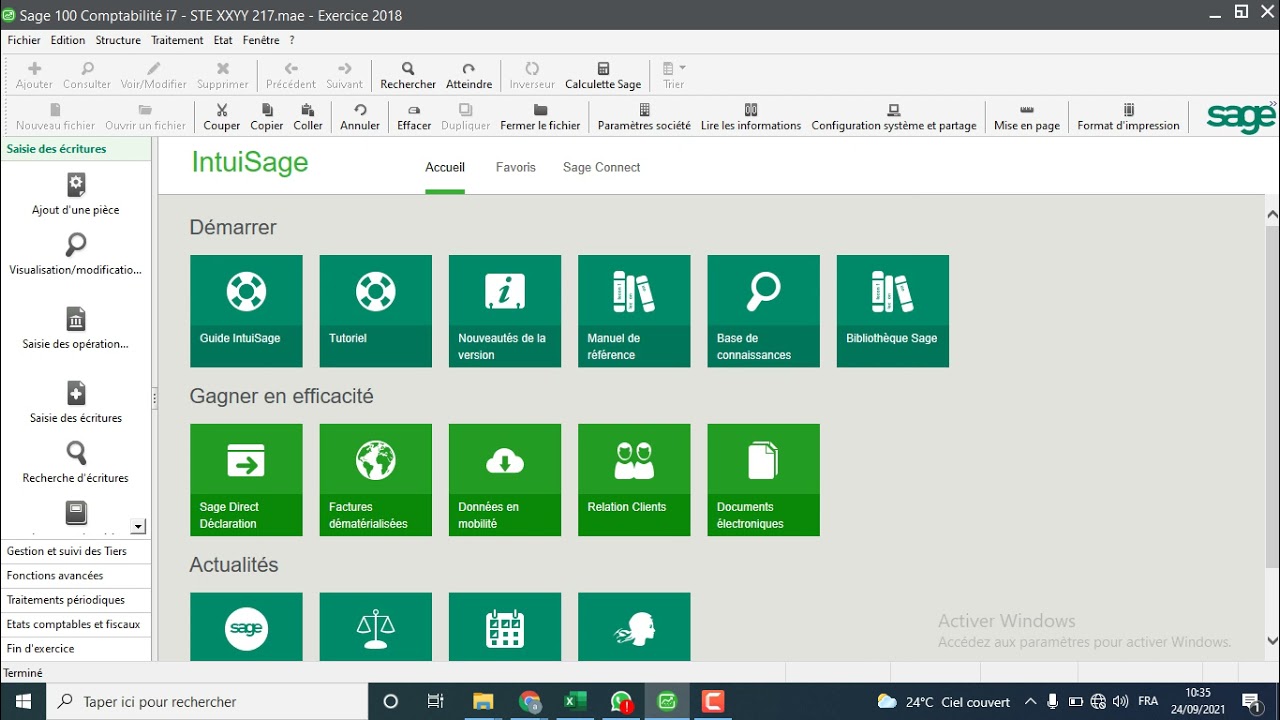This screenshot has height=720, width=1280.
Task: Open the Edition menu
Action: pos(68,41)
